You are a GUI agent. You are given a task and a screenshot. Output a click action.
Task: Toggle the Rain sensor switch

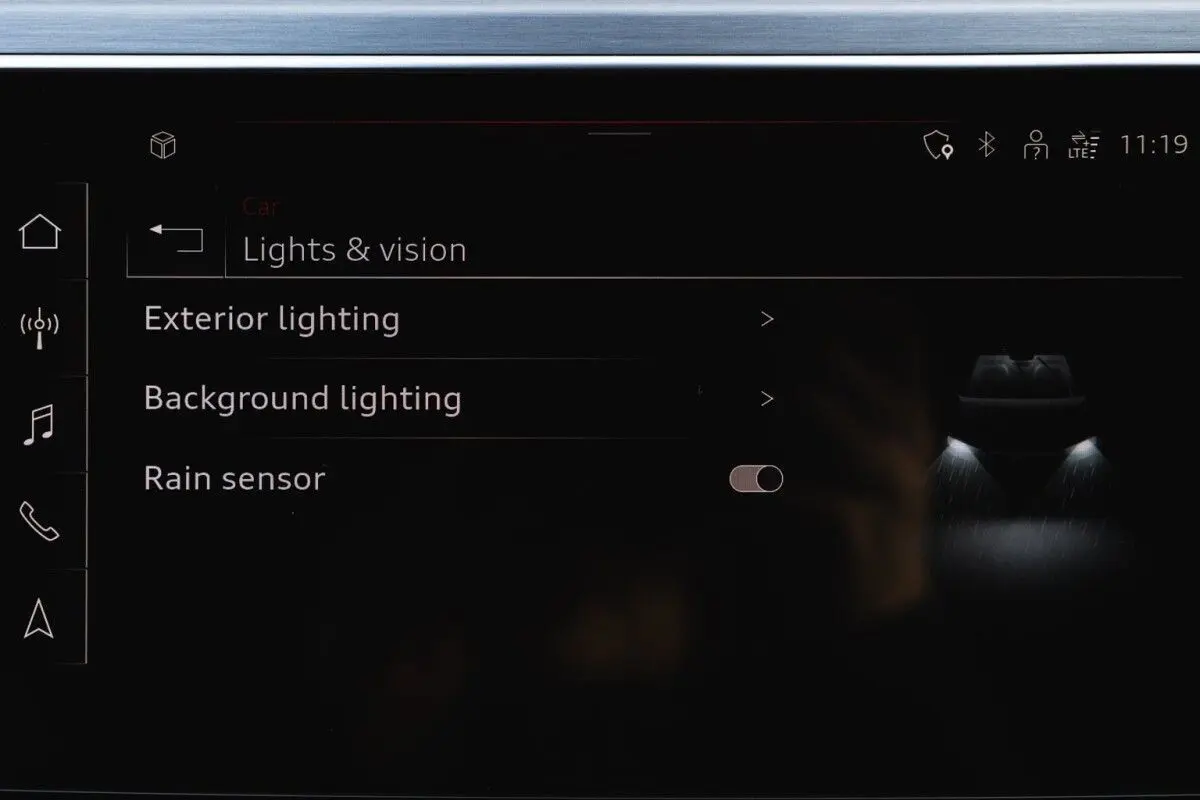click(756, 479)
